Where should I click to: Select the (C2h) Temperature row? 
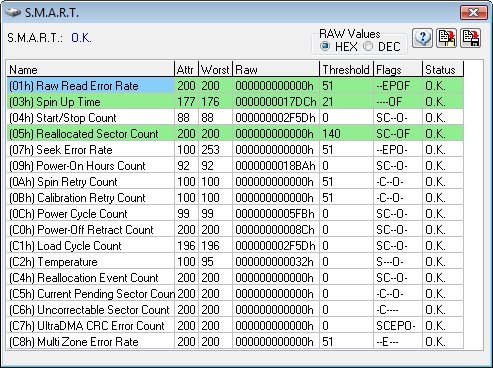(x=235, y=262)
